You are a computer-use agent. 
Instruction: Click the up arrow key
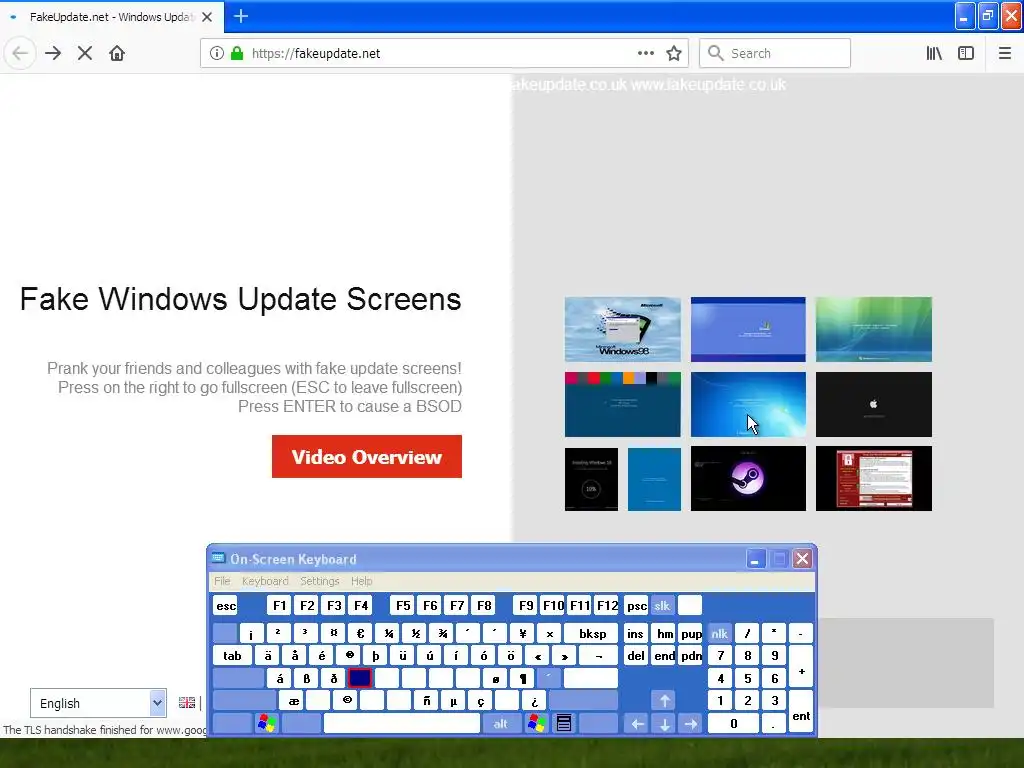(x=664, y=701)
